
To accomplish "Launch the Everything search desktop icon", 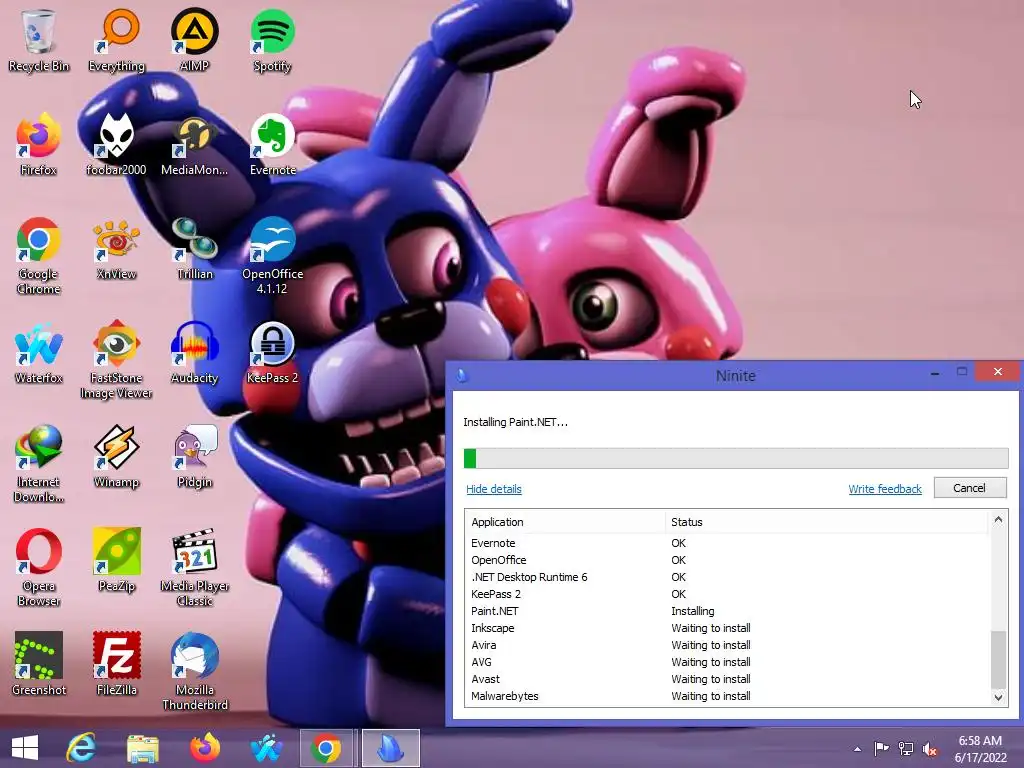I will (116, 39).
